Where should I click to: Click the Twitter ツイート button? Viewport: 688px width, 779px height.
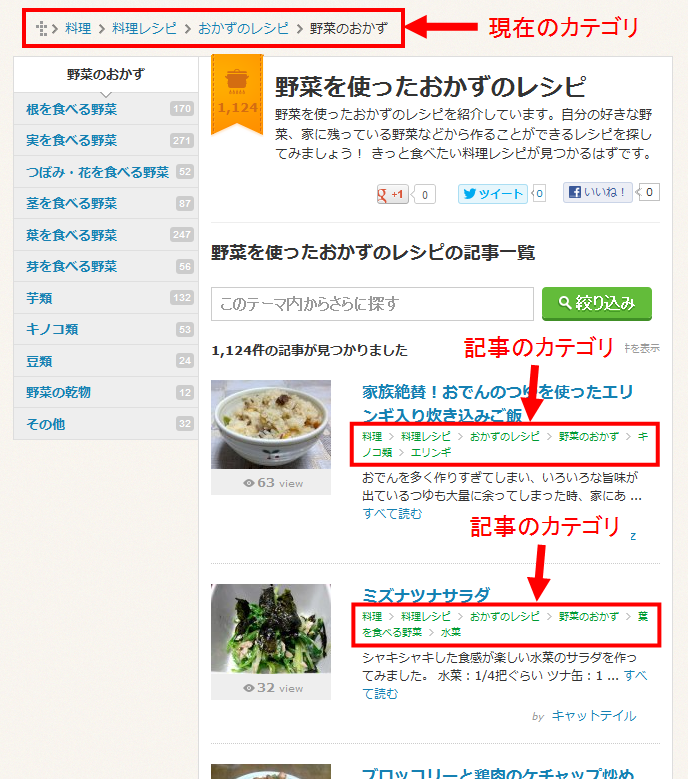tap(492, 194)
